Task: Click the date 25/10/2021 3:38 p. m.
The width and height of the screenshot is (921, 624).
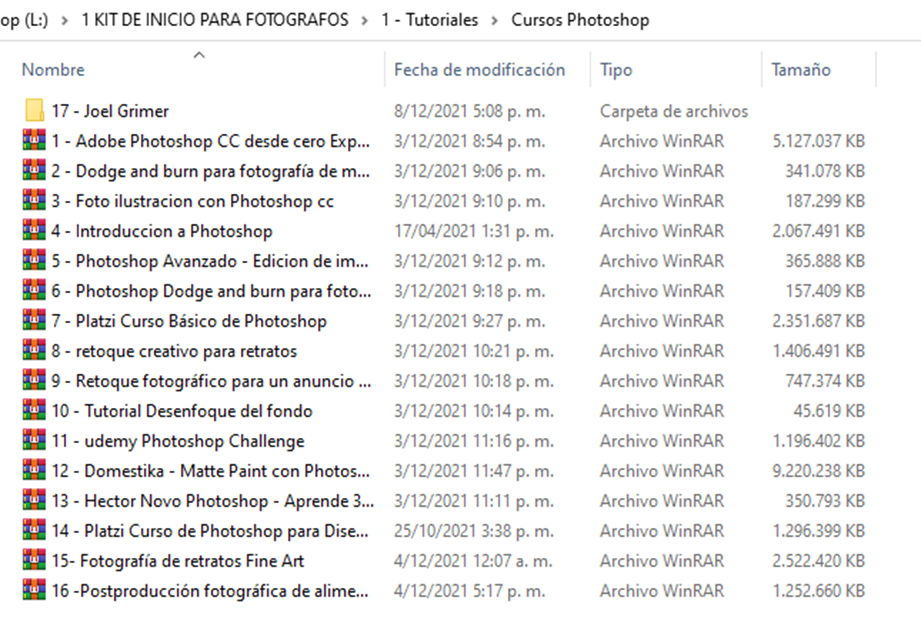Action: coord(474,531)
